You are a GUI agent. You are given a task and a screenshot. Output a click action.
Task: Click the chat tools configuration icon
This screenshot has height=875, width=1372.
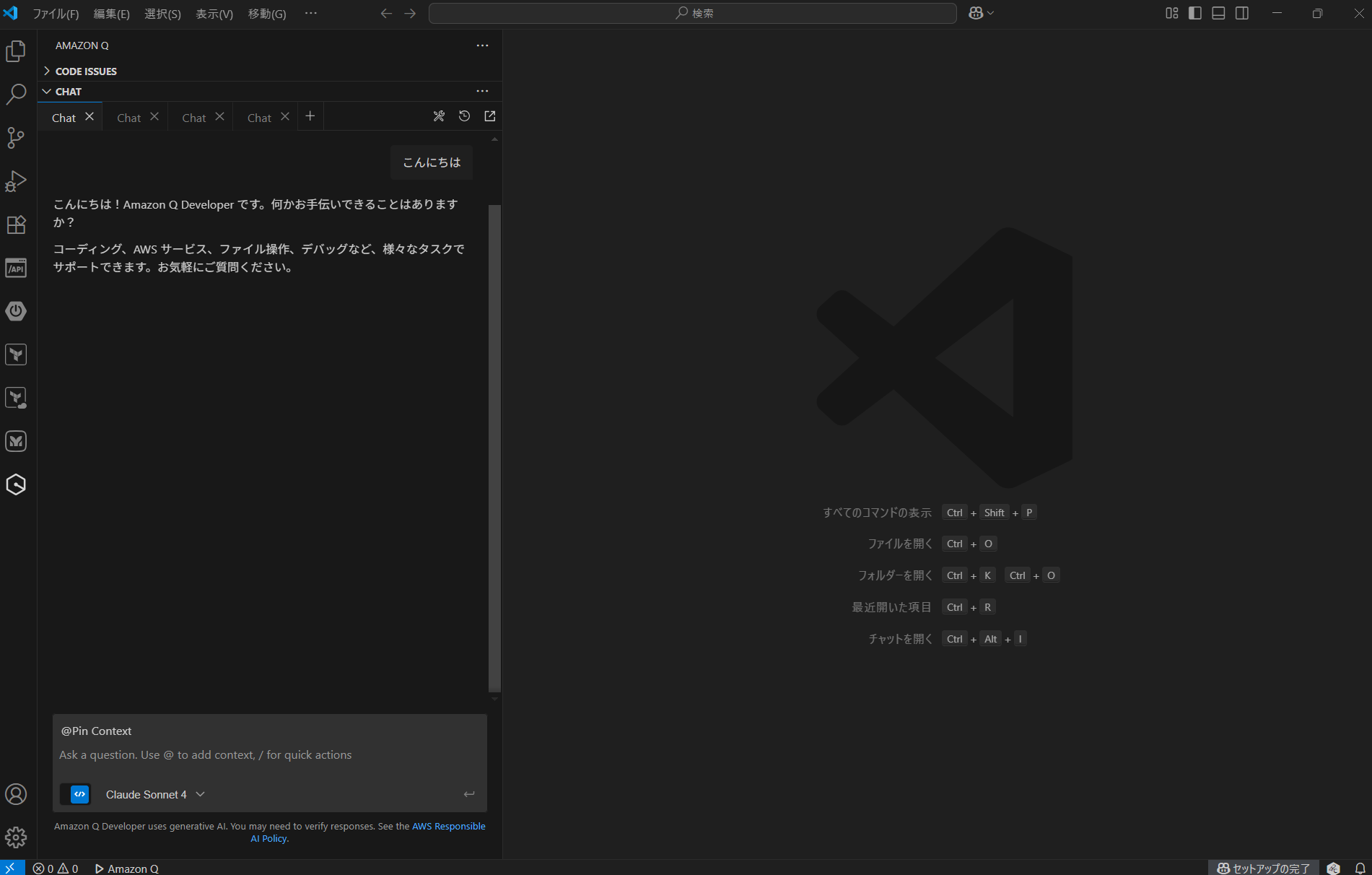439,116
